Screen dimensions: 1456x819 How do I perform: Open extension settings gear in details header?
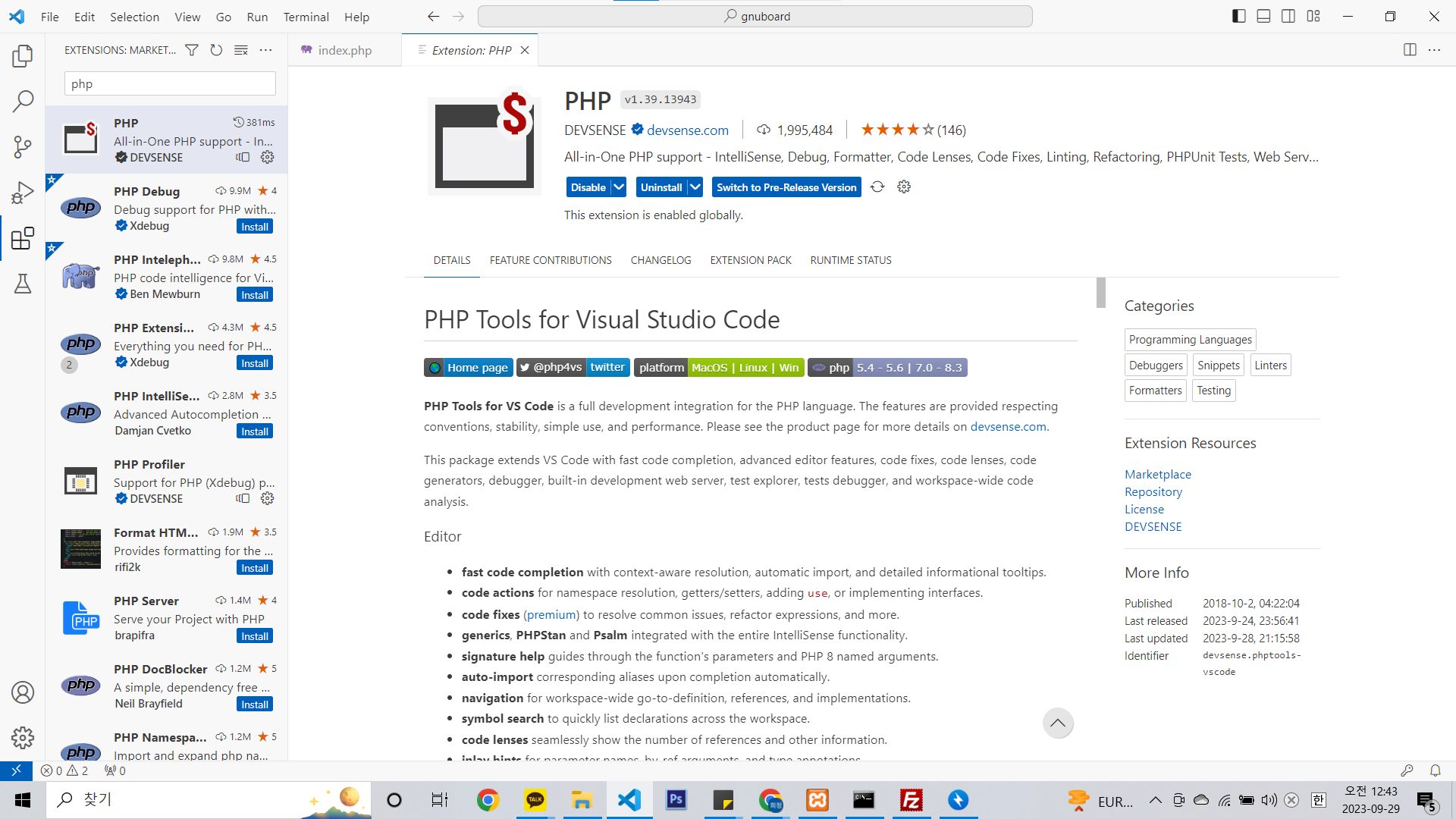coord(904,187)
